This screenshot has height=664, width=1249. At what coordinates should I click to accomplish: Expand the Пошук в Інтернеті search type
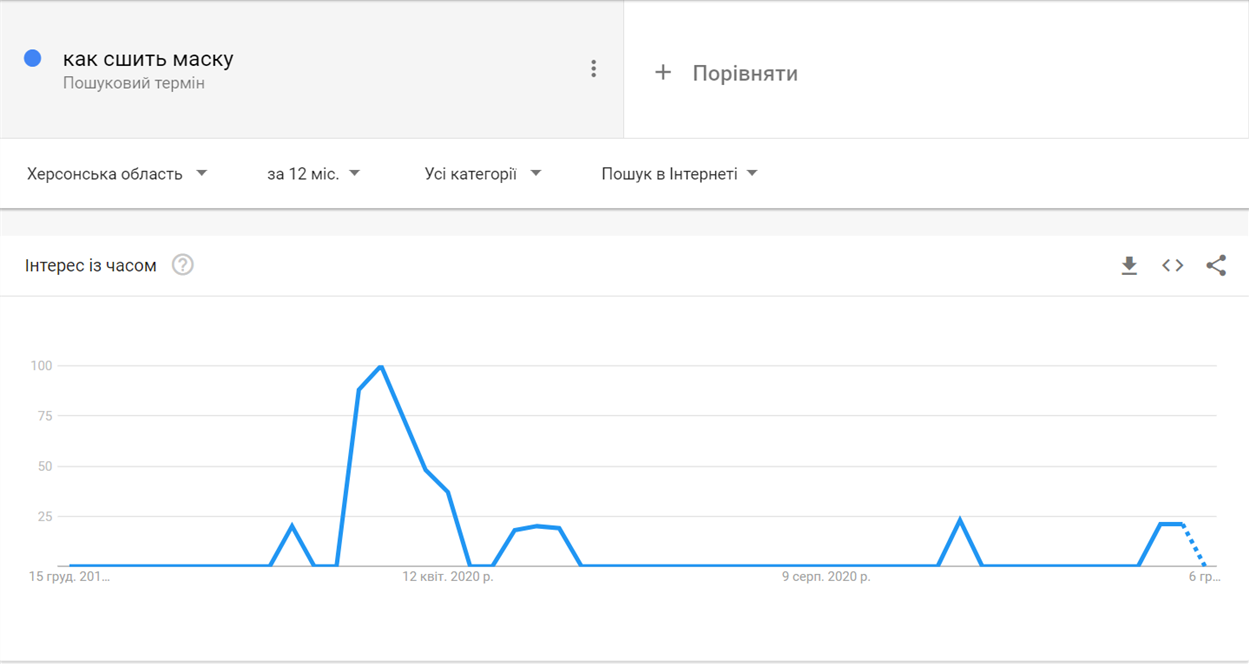click(x=679, y=174)
